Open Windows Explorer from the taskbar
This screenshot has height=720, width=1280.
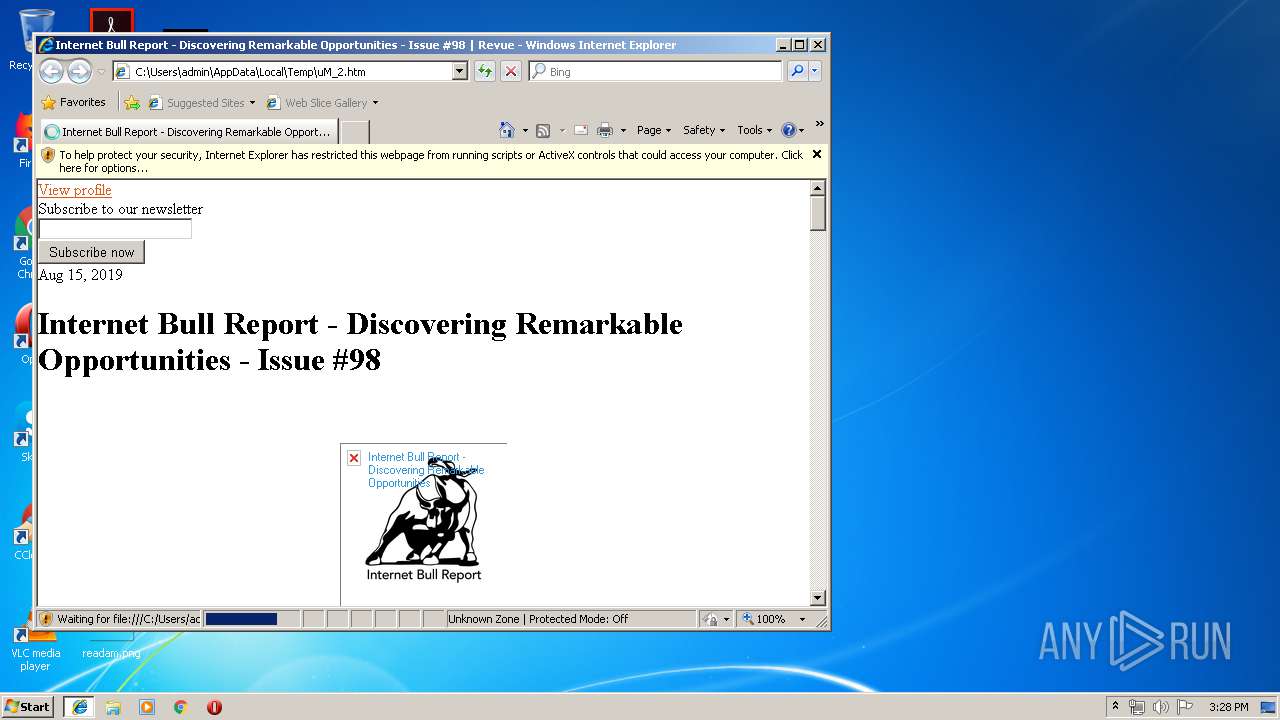pyautogui.click(x=113, y=707)
